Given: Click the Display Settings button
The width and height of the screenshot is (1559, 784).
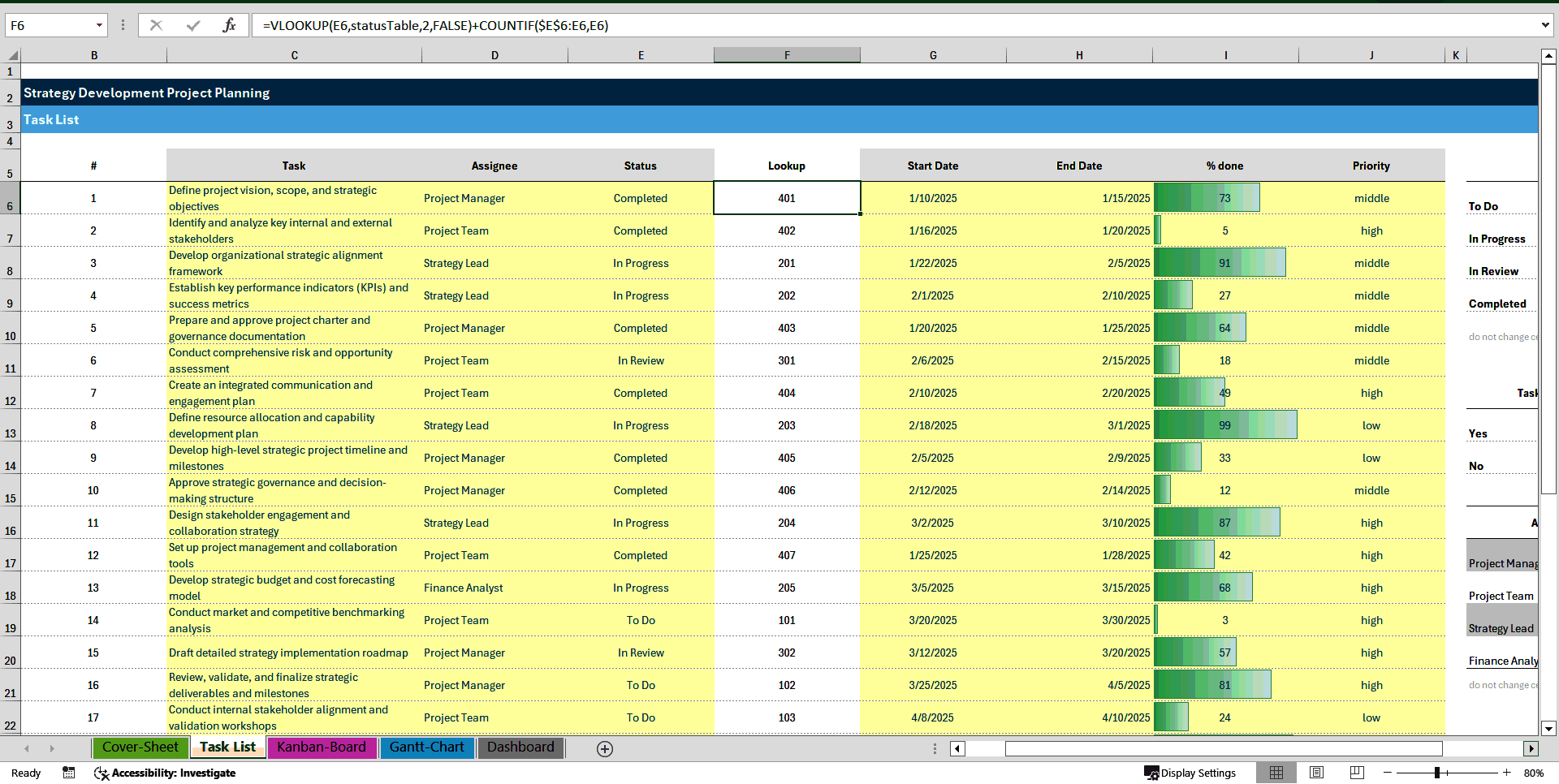Looking at the screenshot, I should (1190, 773).
